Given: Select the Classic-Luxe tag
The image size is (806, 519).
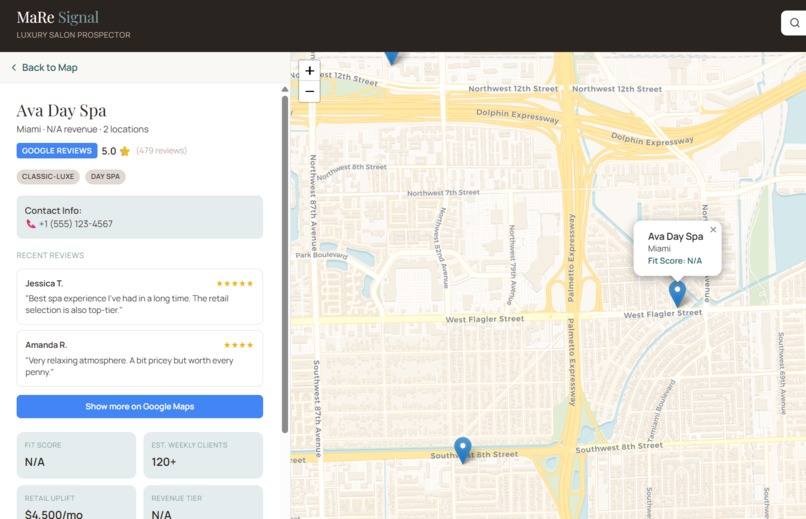Looking at the screenshot, I should (x=48, y=176).
